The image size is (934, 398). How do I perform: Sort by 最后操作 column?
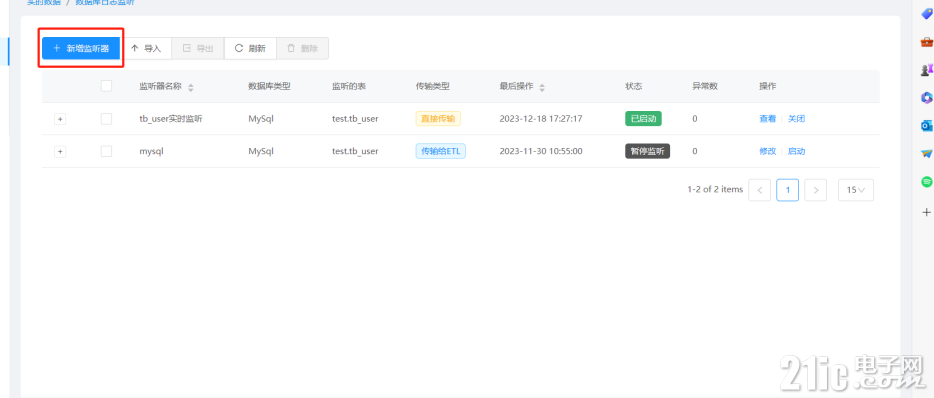(541, 87)
